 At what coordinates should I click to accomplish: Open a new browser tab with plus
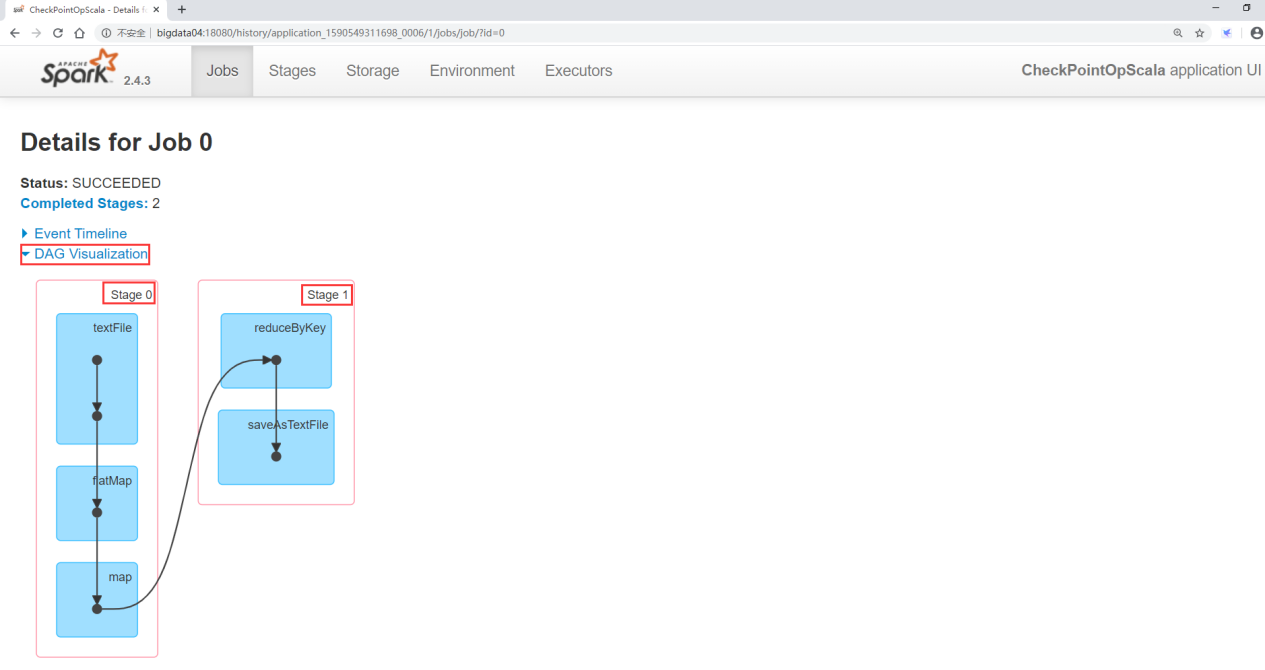(181, 9)
